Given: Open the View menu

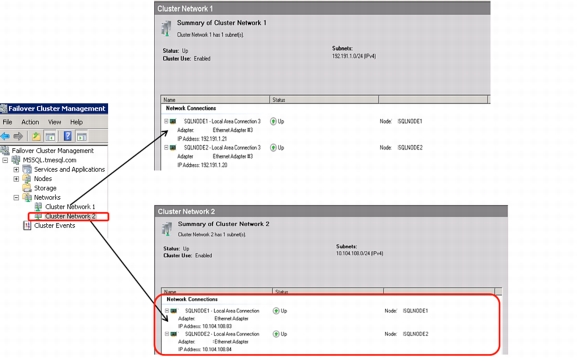Looking at the screenshot, I should click(55, 122).
